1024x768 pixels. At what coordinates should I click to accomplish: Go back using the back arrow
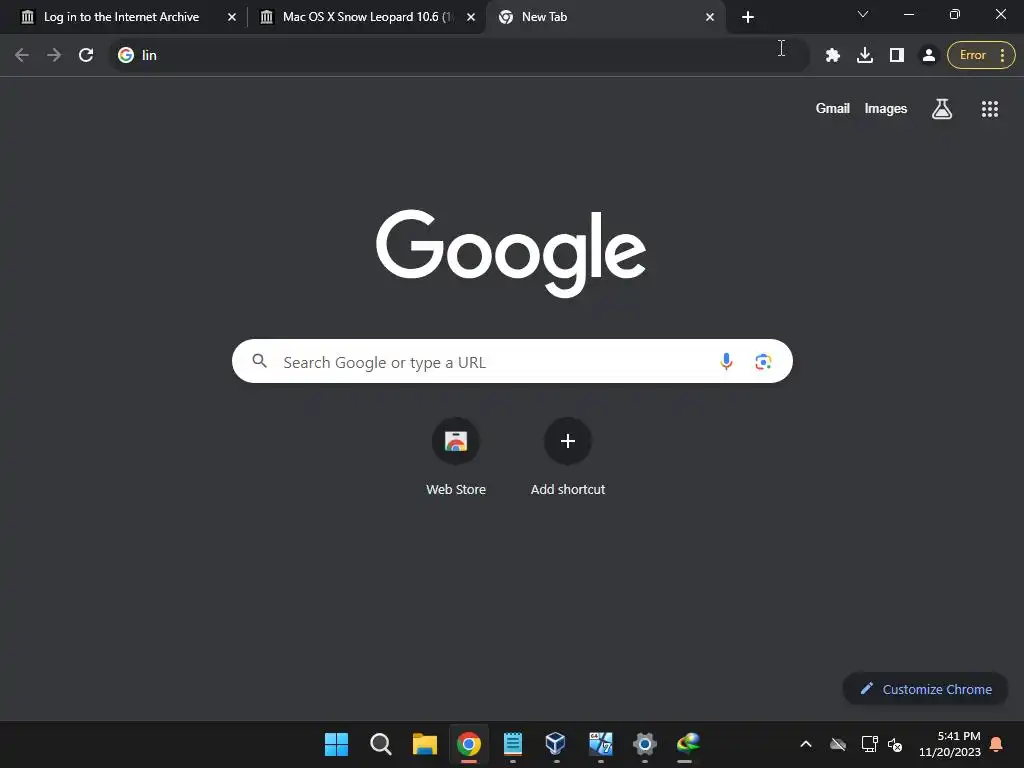tap(22, 55)
